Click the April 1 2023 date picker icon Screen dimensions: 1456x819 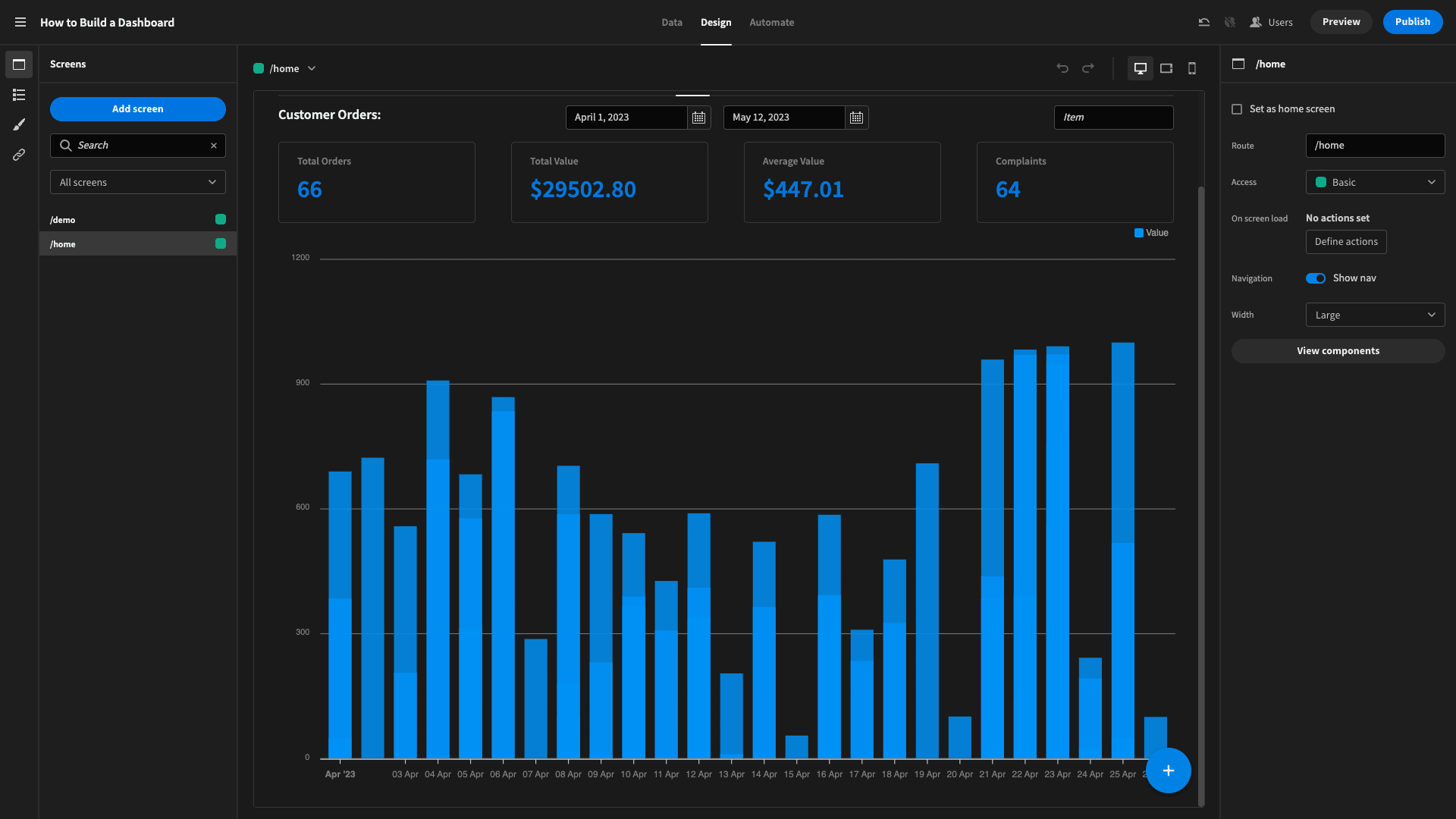[699, 117]
